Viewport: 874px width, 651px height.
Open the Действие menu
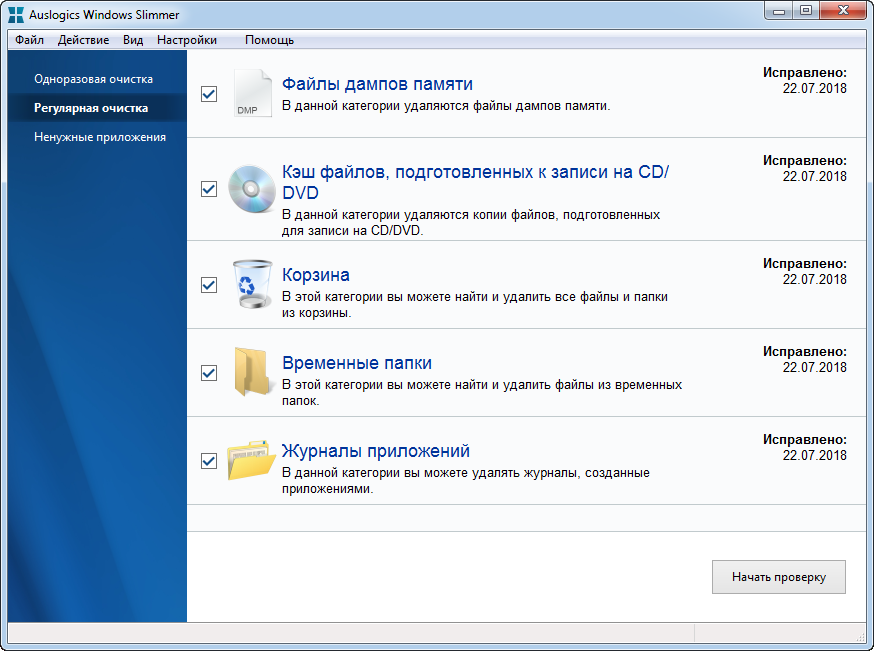(84, 40)
